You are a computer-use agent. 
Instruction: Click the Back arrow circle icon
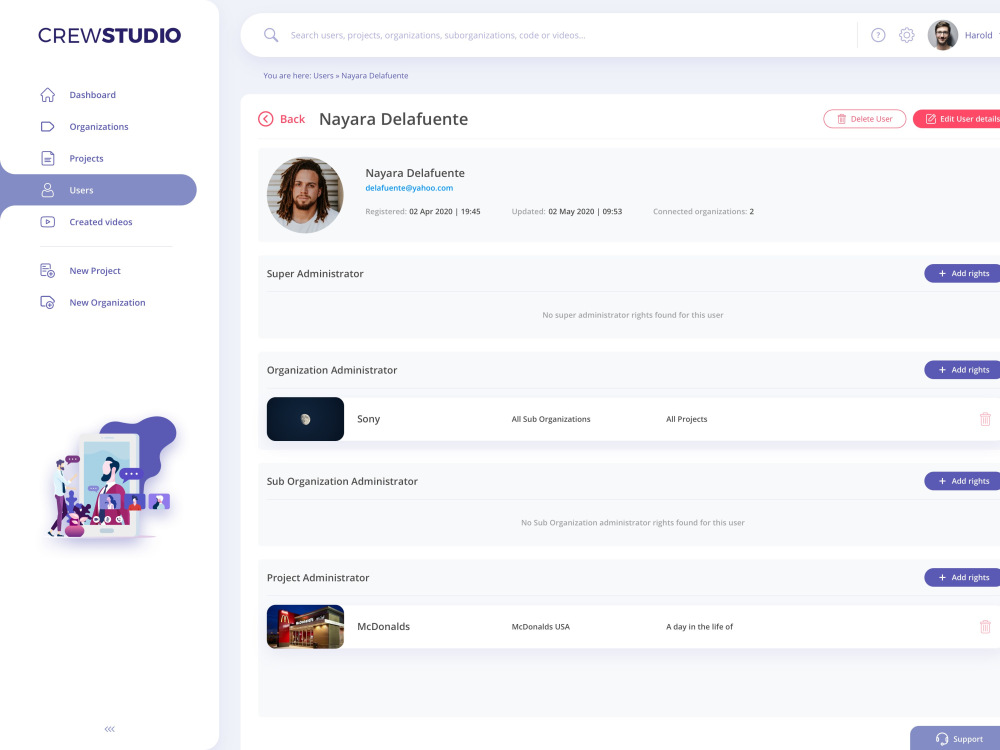tap(266, 119)
